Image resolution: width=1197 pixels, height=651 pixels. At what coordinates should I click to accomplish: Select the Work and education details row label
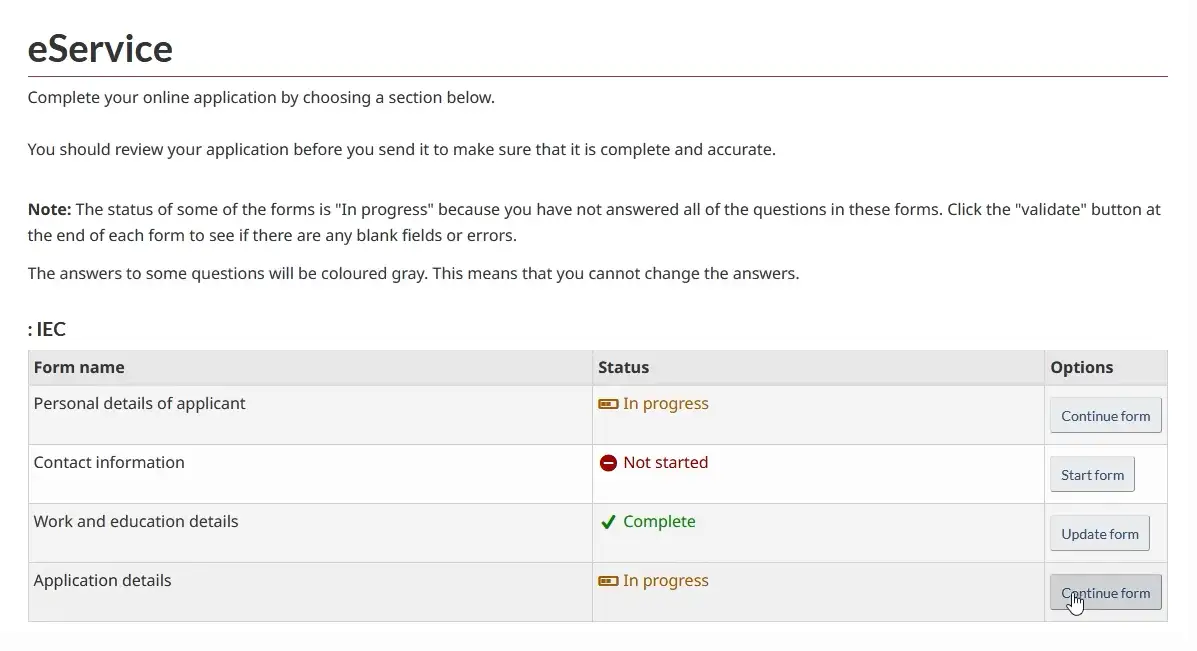click(136, 521)
